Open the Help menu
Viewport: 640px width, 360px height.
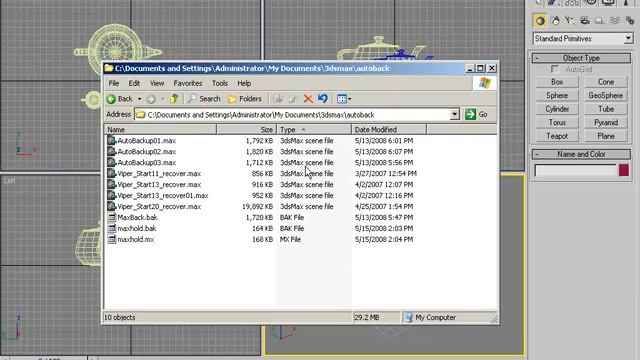pyautogui.click(x=244, y=83)
